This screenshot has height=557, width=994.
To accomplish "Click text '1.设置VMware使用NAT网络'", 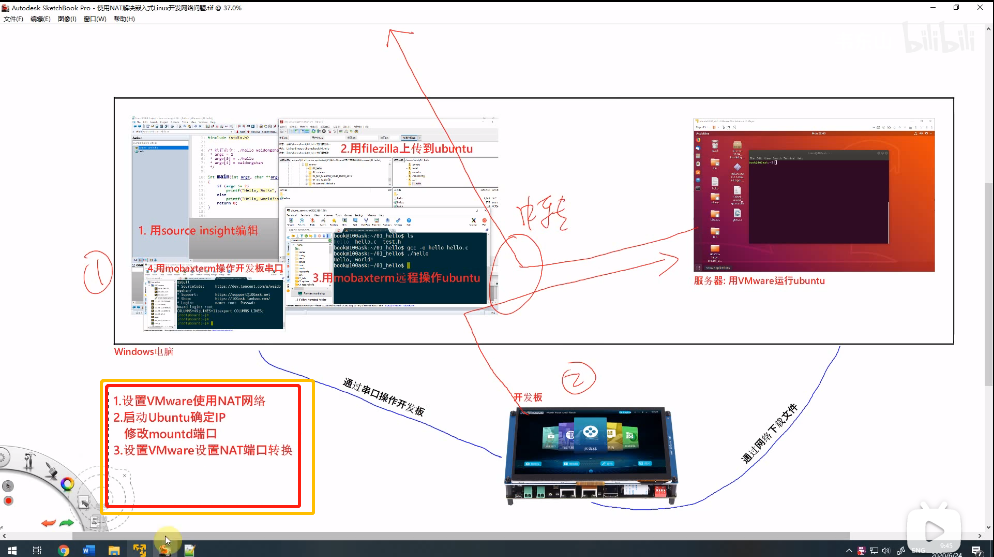I will [x=190, y=401].
